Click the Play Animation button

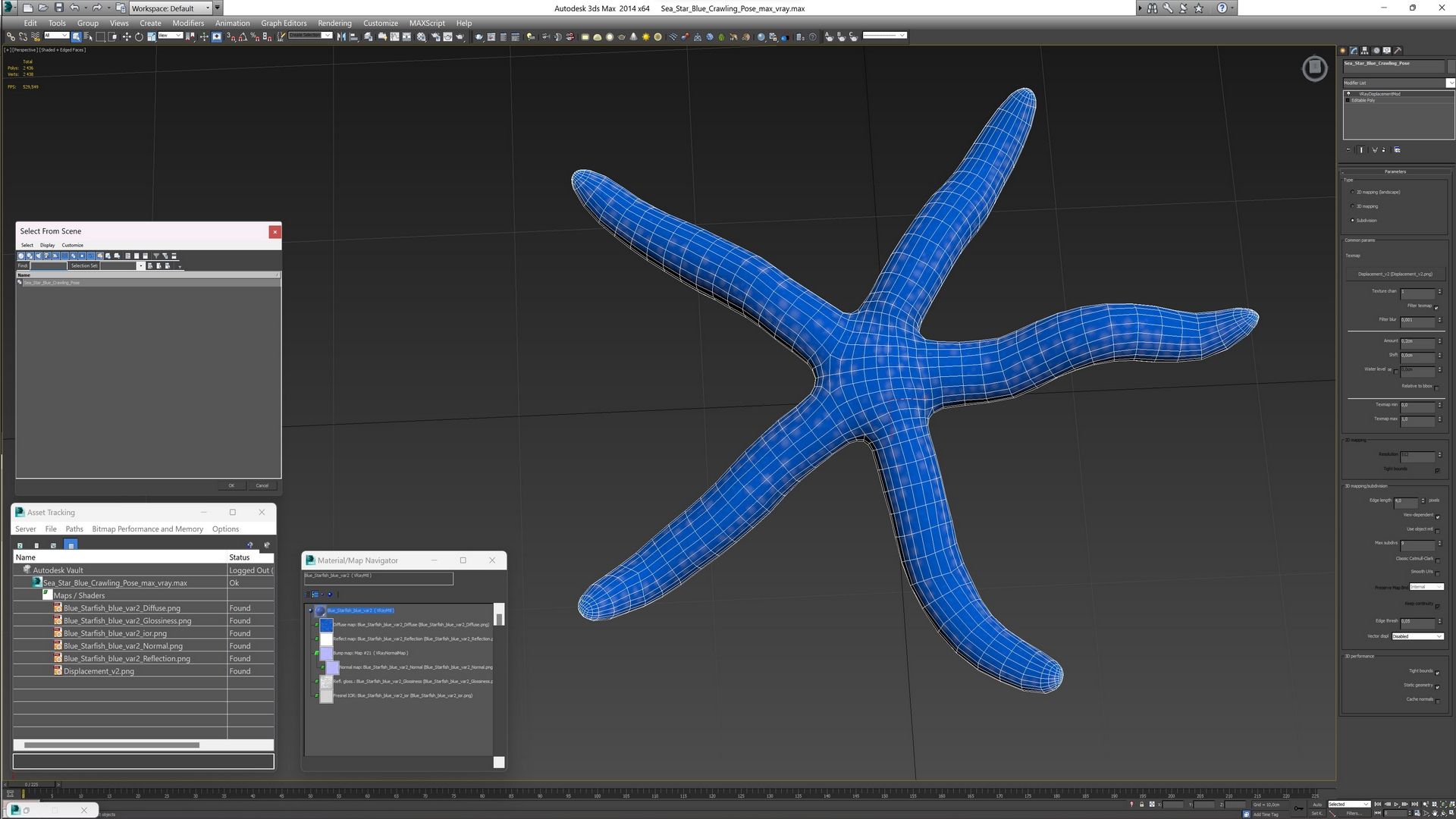coord(1396,805)
